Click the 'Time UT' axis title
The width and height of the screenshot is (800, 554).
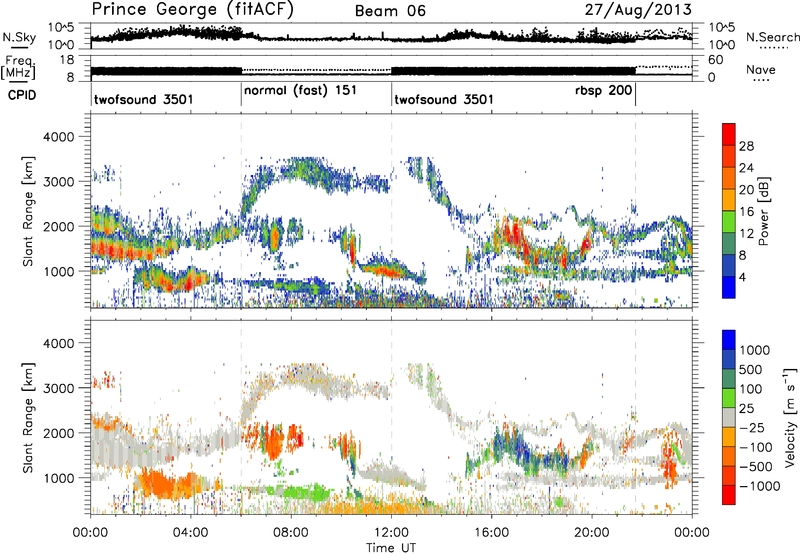tap(391, 548)
